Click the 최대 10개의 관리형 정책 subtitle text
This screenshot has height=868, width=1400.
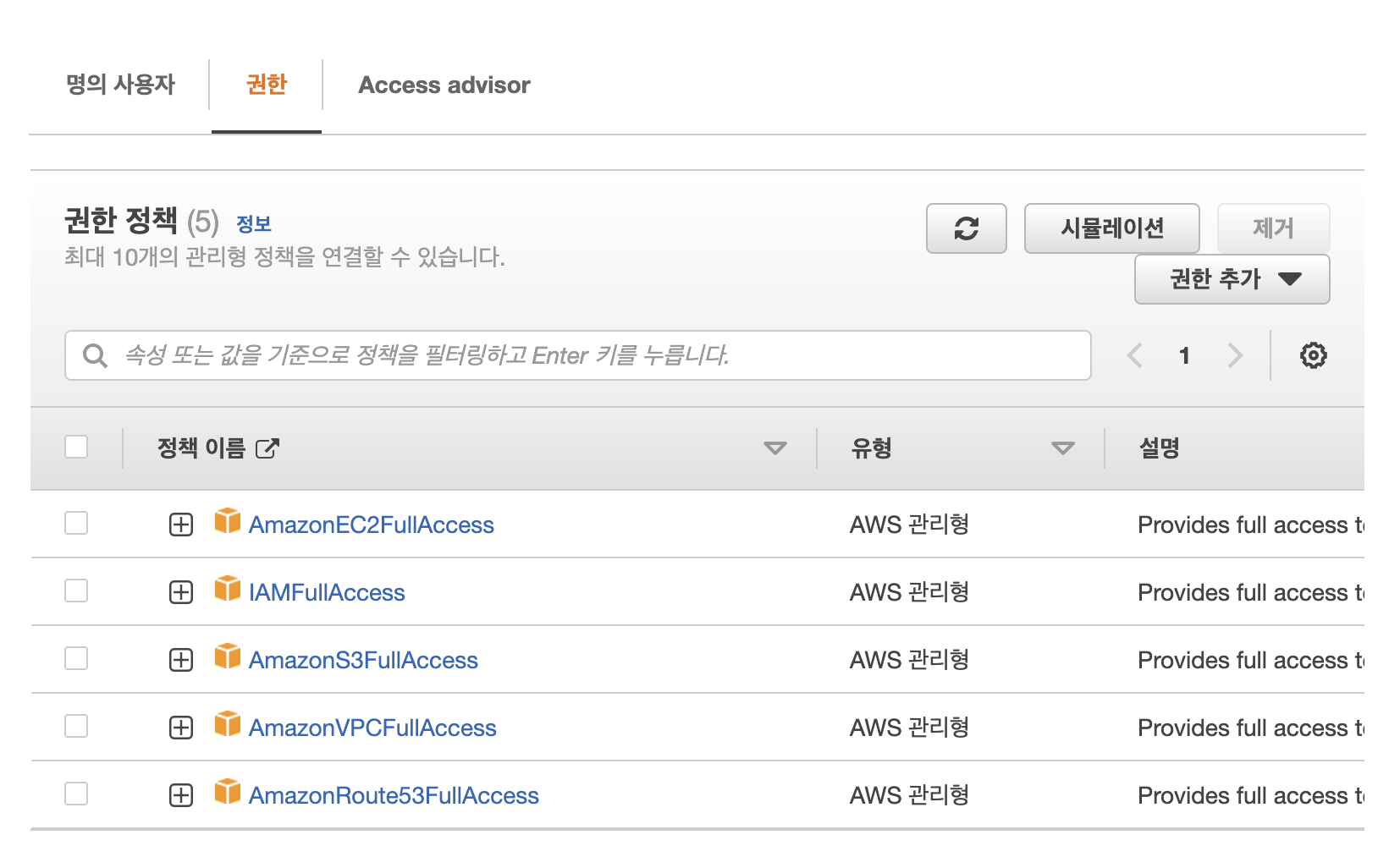284,257
